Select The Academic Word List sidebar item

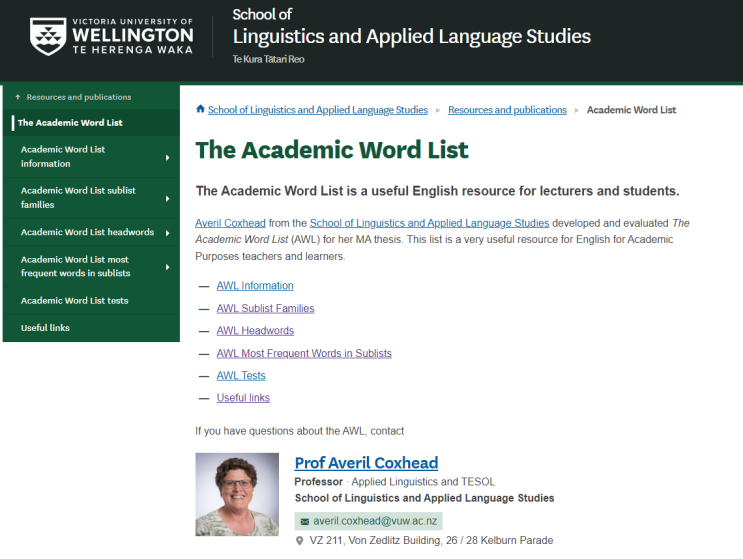pyautogui.click(x=70, y=123)
